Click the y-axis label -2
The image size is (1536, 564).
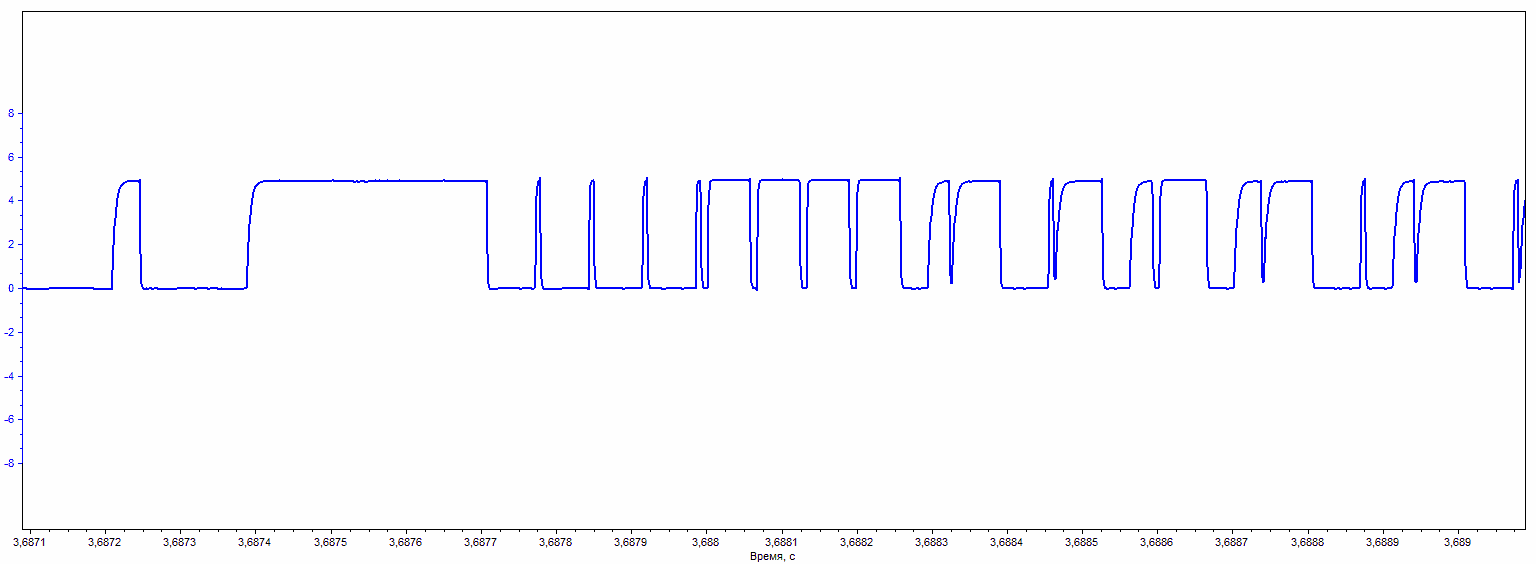10,332
